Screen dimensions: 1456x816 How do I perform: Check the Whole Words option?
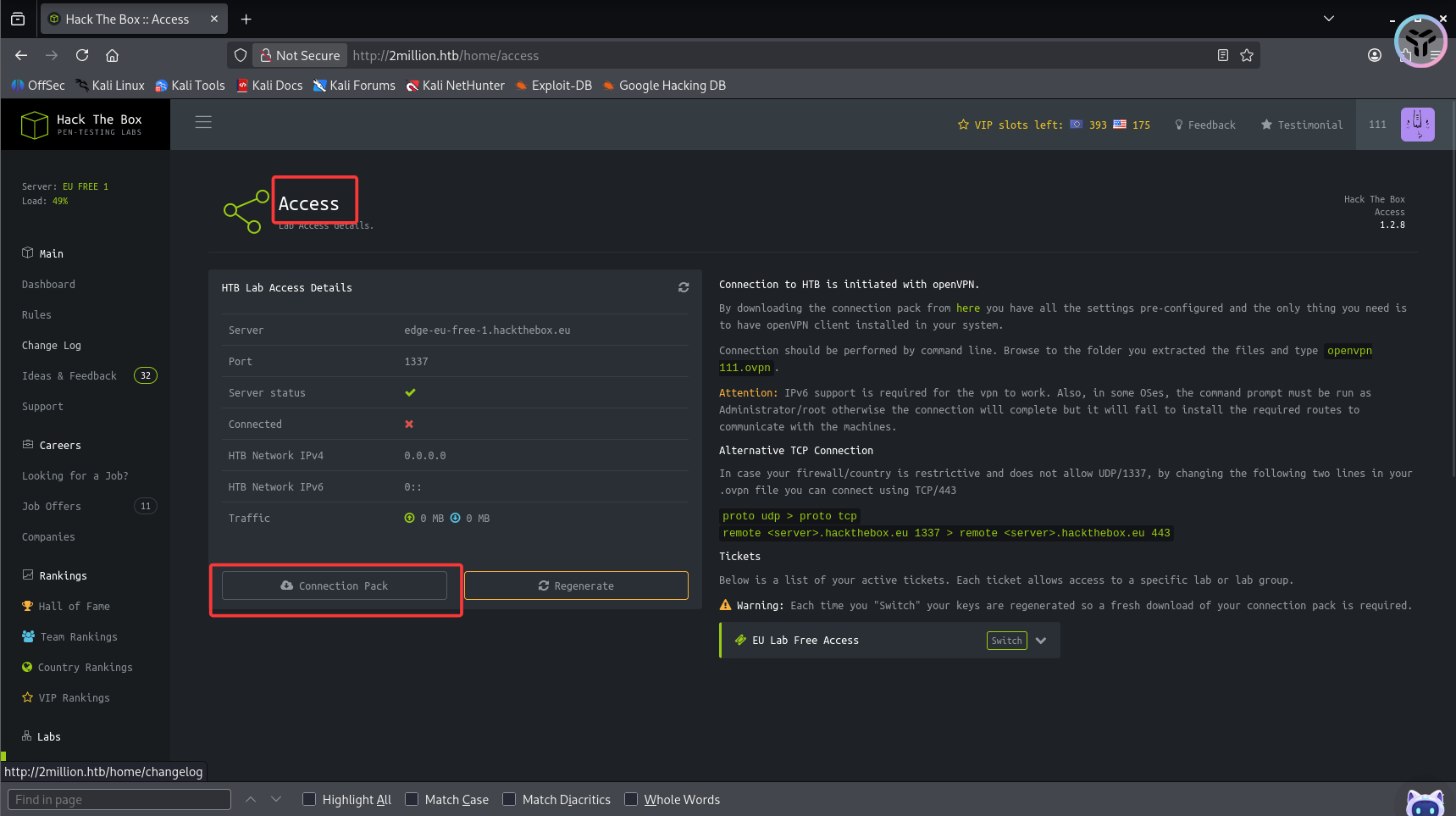631,799
